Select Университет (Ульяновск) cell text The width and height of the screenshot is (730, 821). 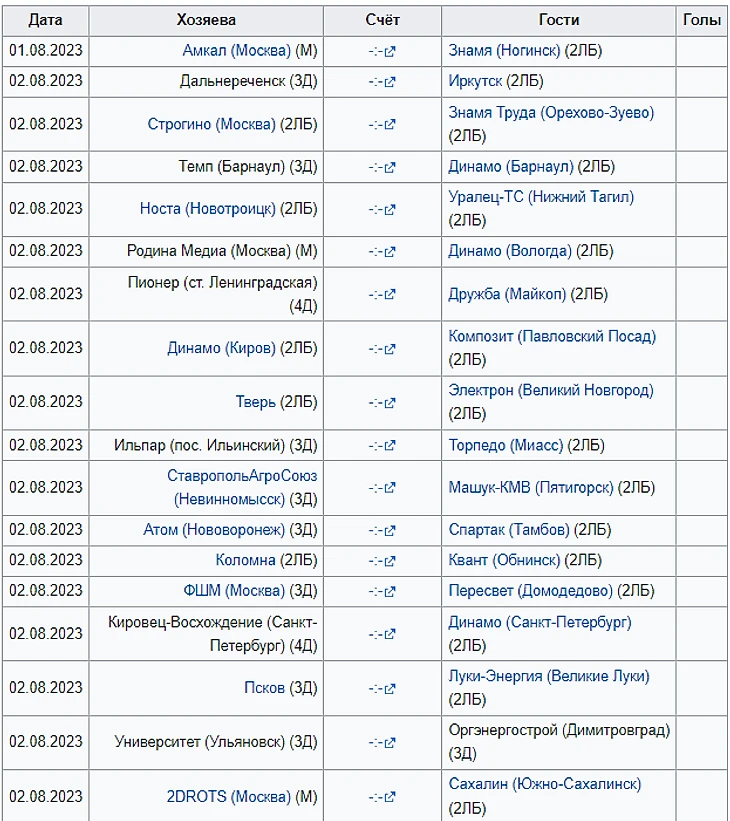pyautogui.click(x=216, y=741)
